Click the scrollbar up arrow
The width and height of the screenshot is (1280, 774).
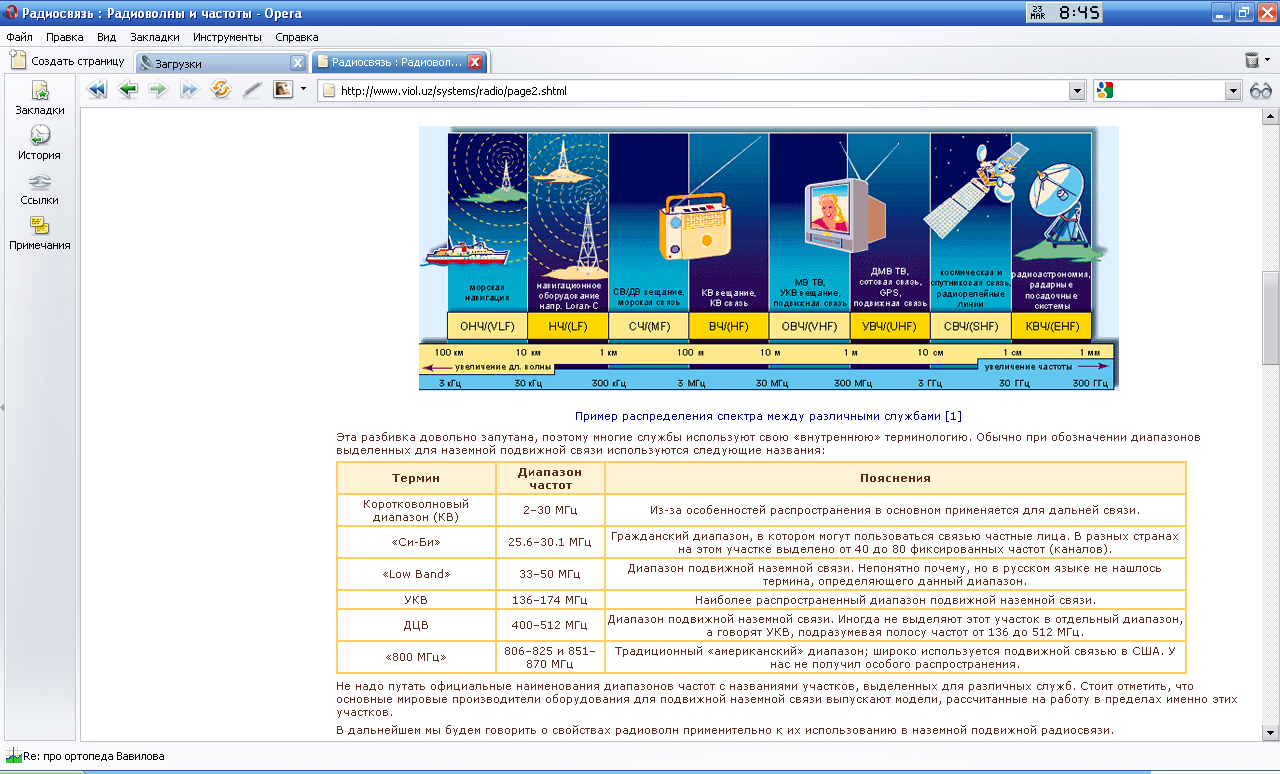point(1271,117)
